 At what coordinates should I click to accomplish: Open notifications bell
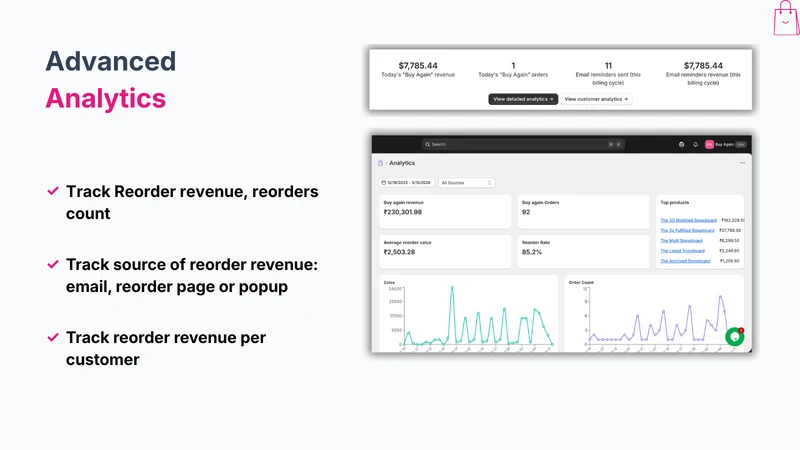click(x=695, y=144)
